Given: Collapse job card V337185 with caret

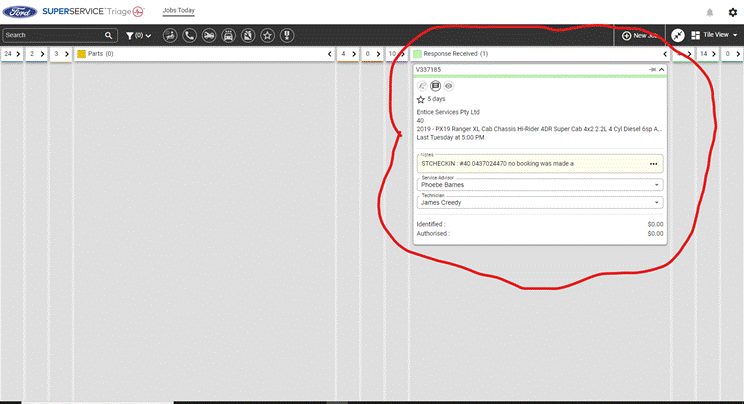Looking at the screenshot, I should (x=661, y=70).
